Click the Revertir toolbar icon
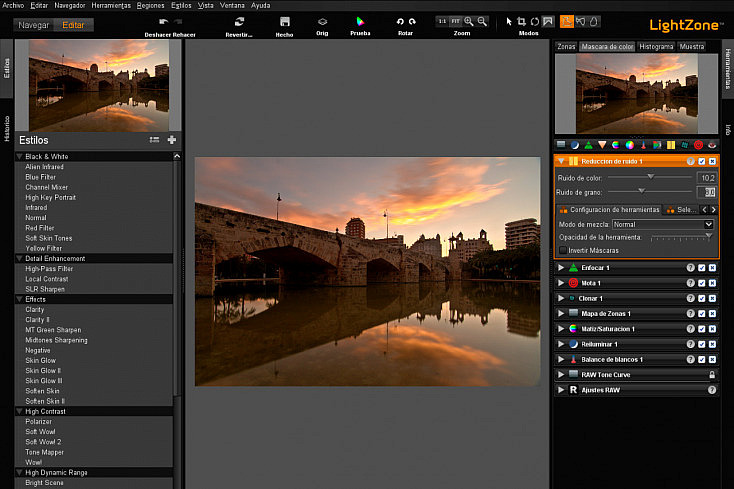The width and height of the screenshot is (734, 489). (239, 22)
